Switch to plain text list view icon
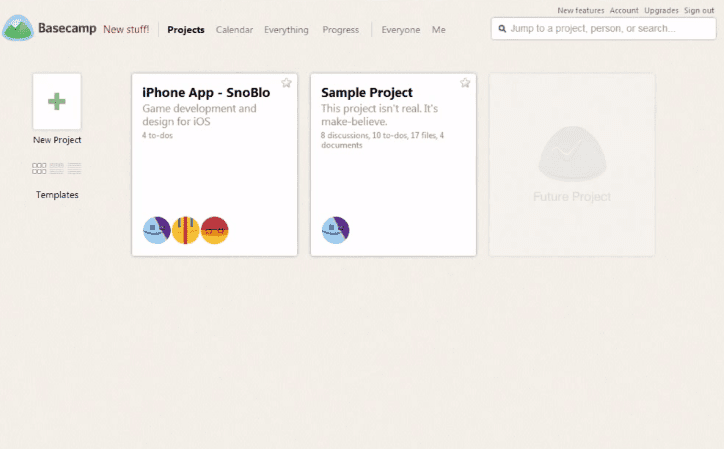724x449 pixels. 74,168
